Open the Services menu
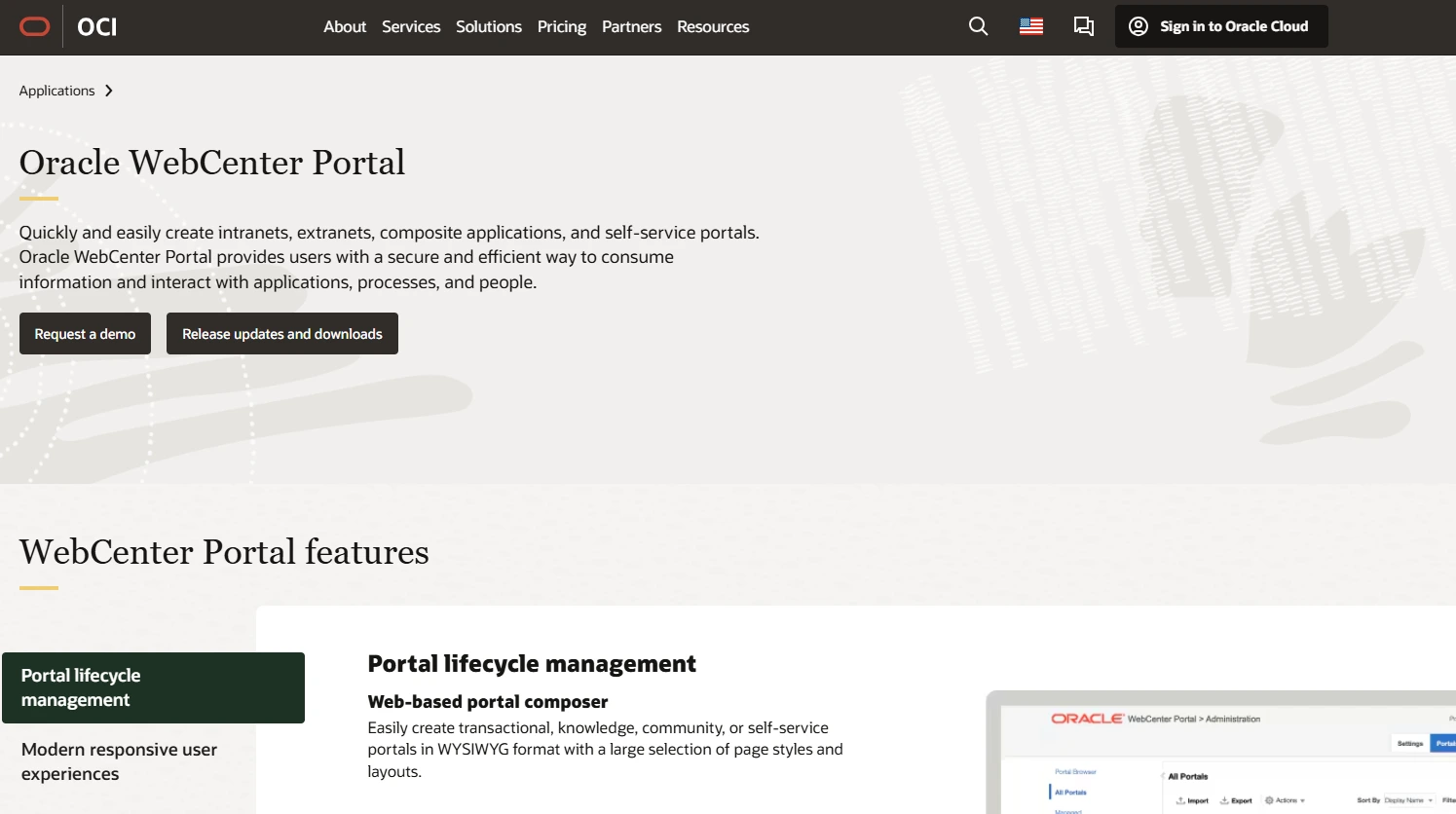This screenshot has width=1456, height=814. coord(411,26)
